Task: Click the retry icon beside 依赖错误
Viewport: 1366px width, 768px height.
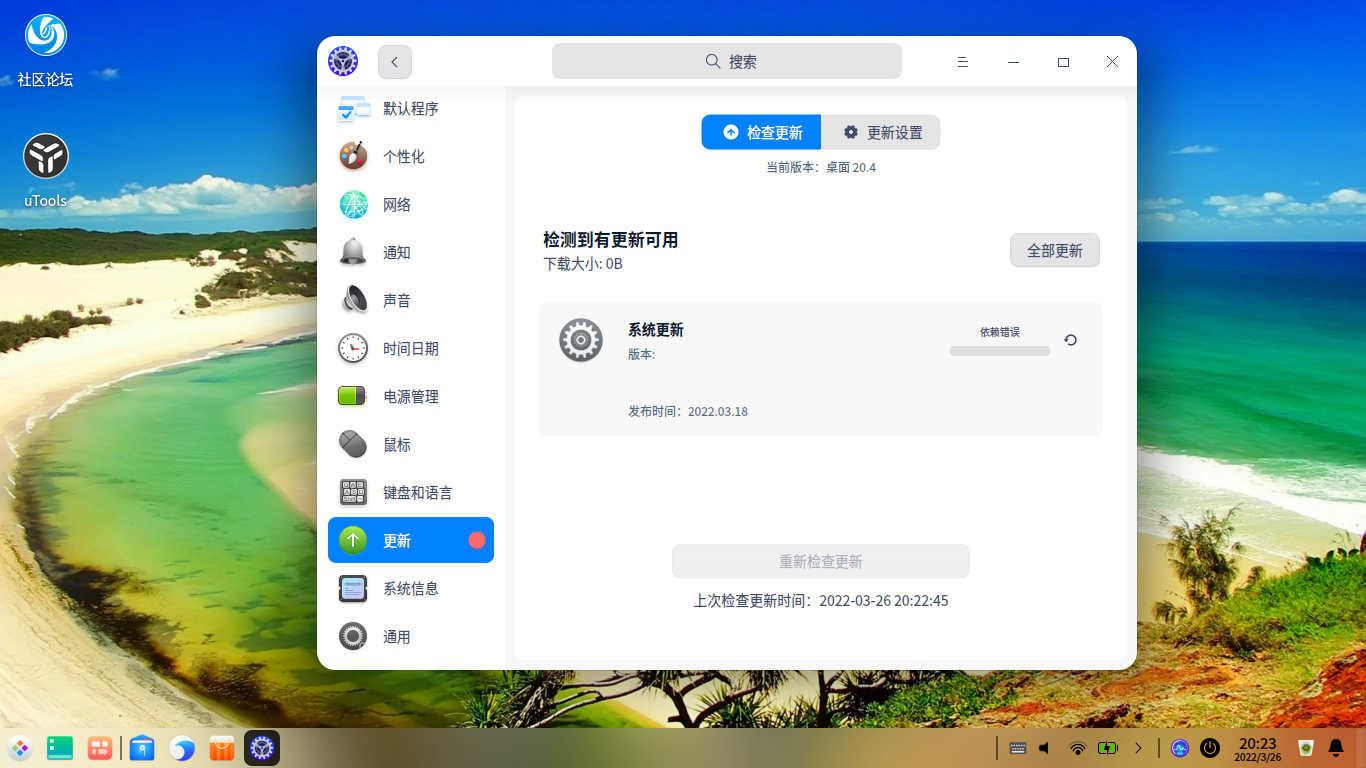Action: point(1071,340)
